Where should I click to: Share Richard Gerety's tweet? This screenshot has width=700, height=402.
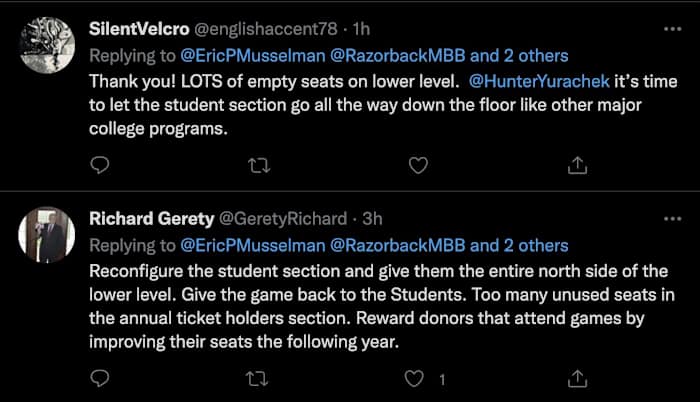pos(577,379)
